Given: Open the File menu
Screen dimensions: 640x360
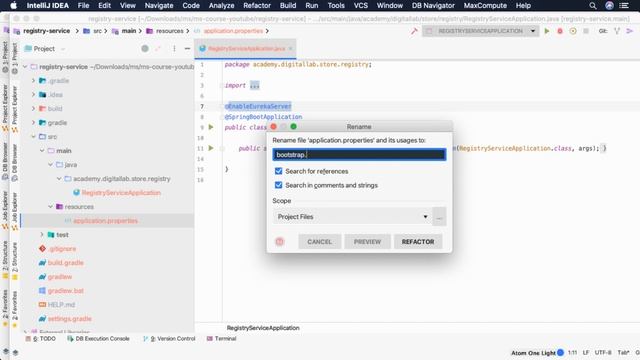Looking at the screenshot, I should [83, 6].
